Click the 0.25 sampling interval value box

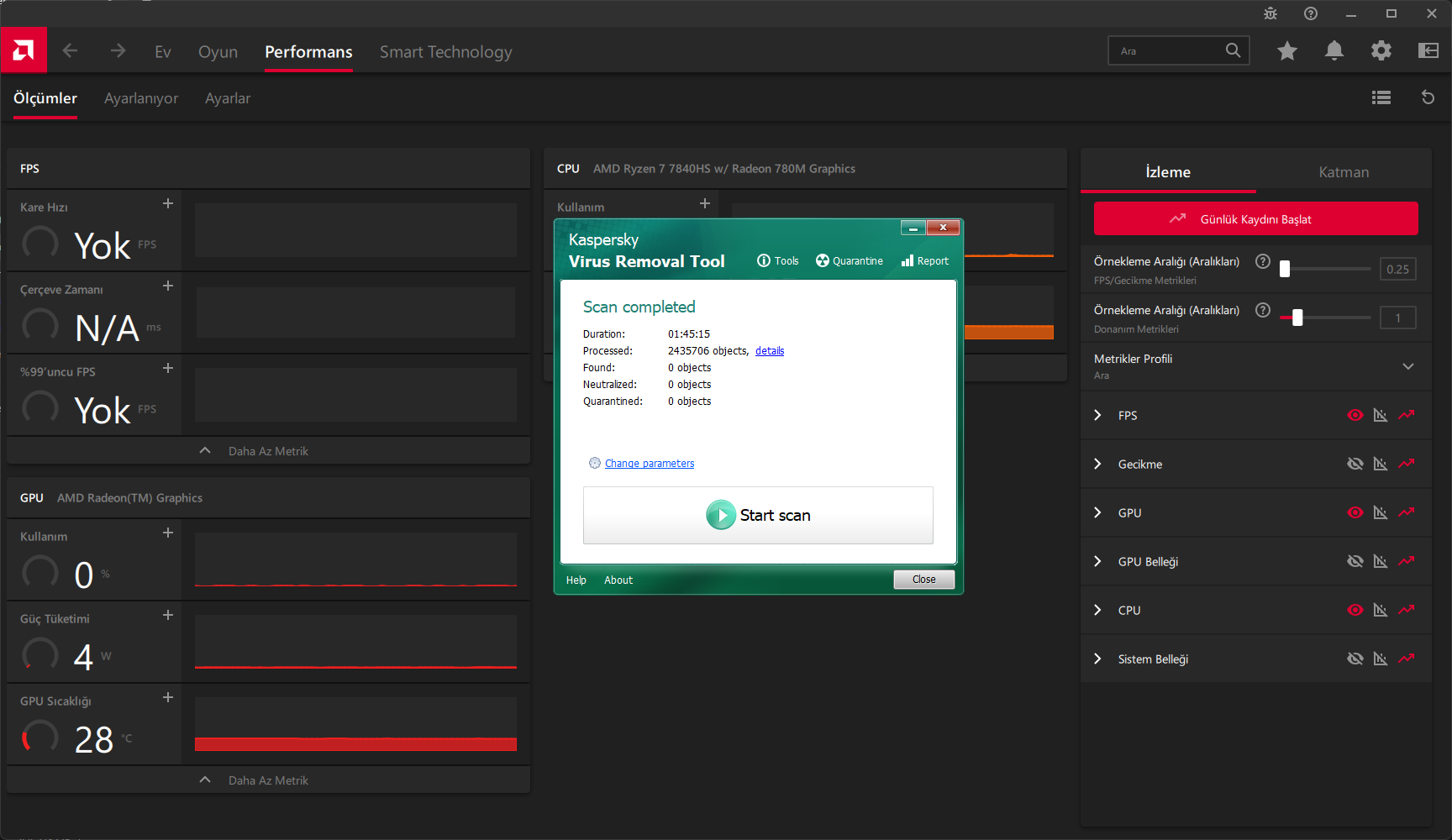pyautogui.click(x=1397, y=269)
